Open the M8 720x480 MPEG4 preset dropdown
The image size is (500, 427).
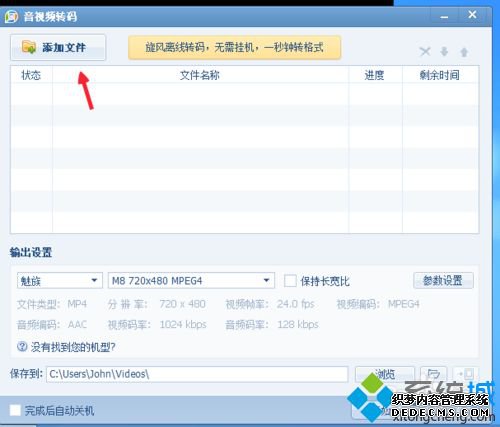pyautogui.click(x=191, y=281)
